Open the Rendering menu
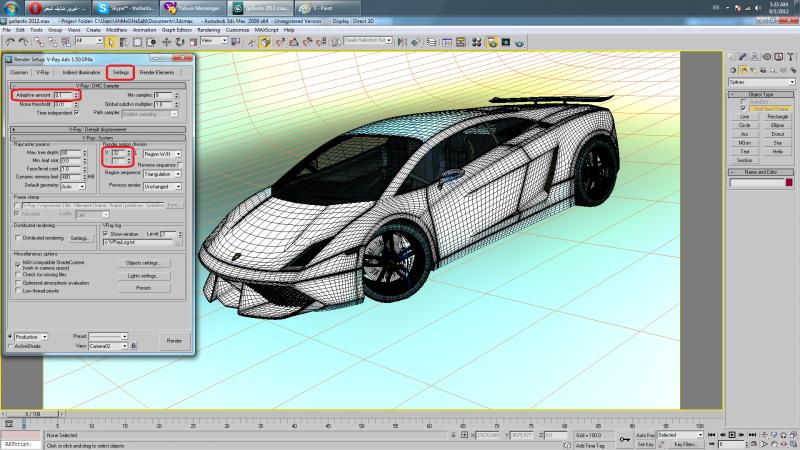The image size is (800, 450). (x=208, y=30)
